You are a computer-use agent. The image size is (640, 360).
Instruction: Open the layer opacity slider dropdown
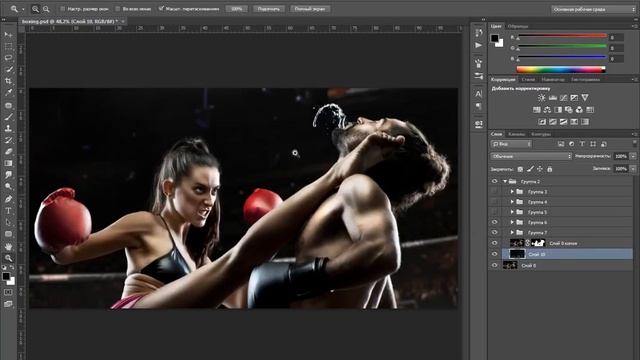(633, 156)
